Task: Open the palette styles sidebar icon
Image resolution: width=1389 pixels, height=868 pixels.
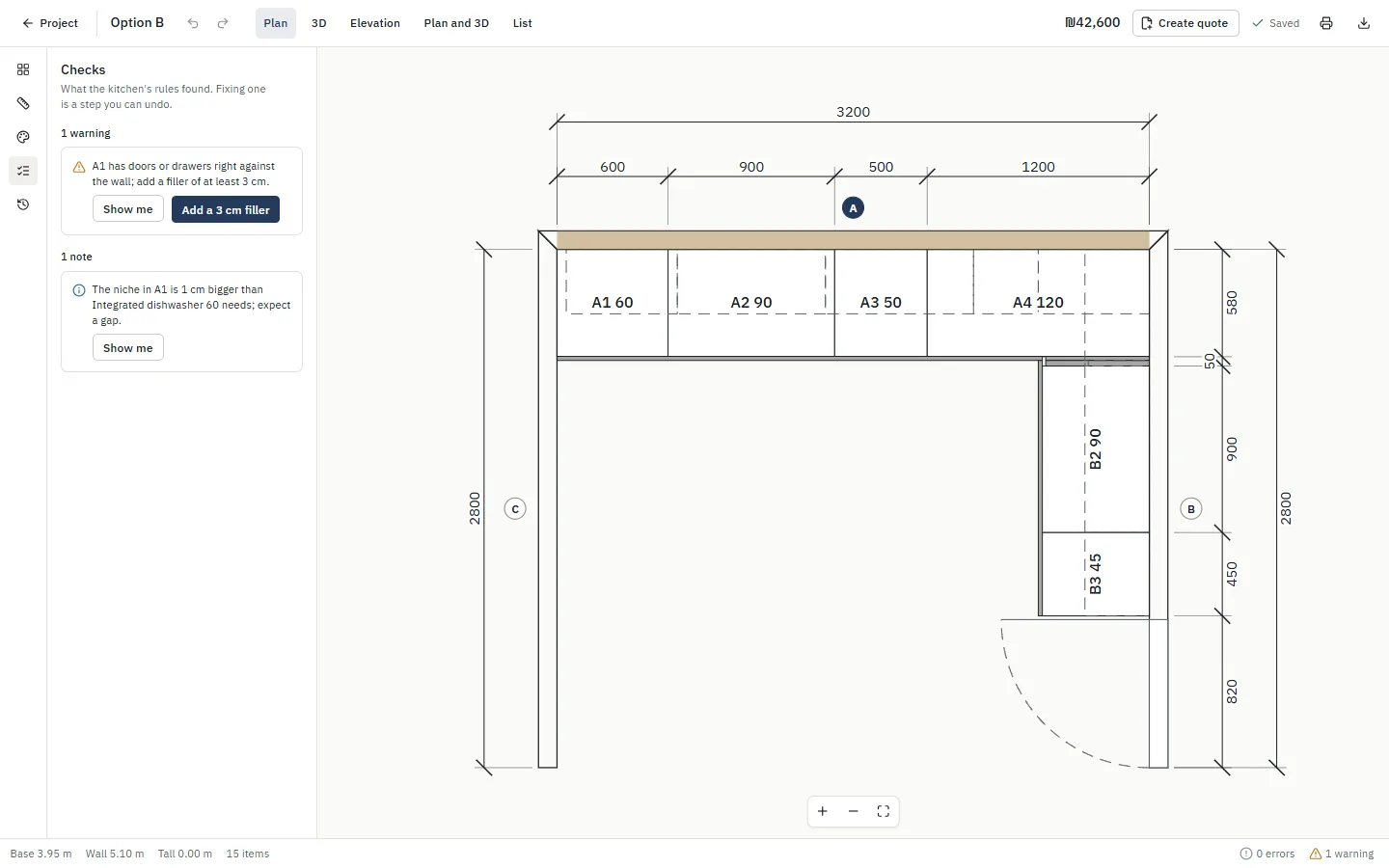Action: [x=23, y=137]
